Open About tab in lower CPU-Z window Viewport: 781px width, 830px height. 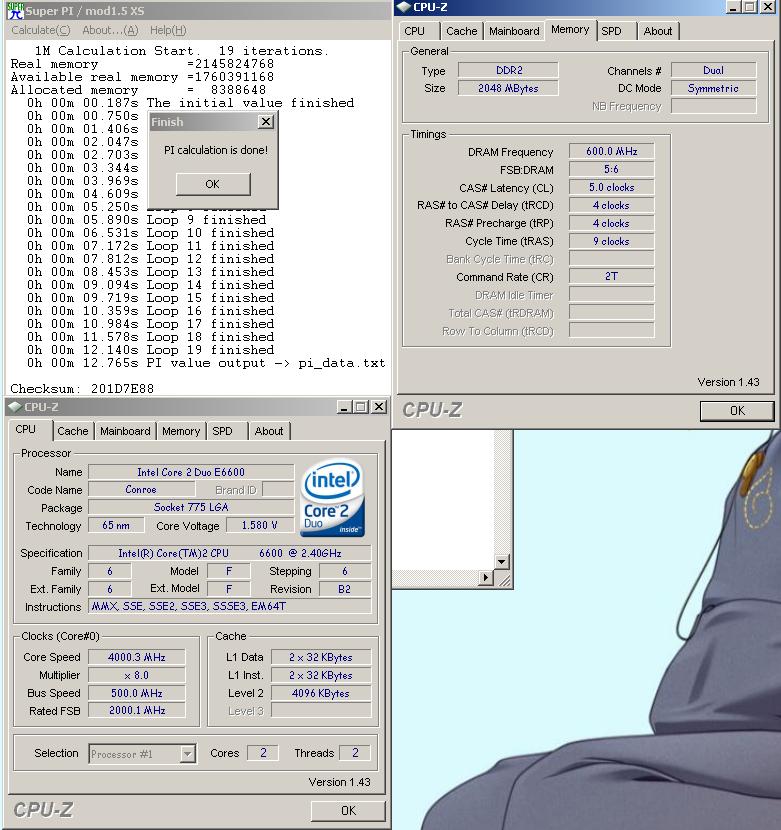coord(269,431)
